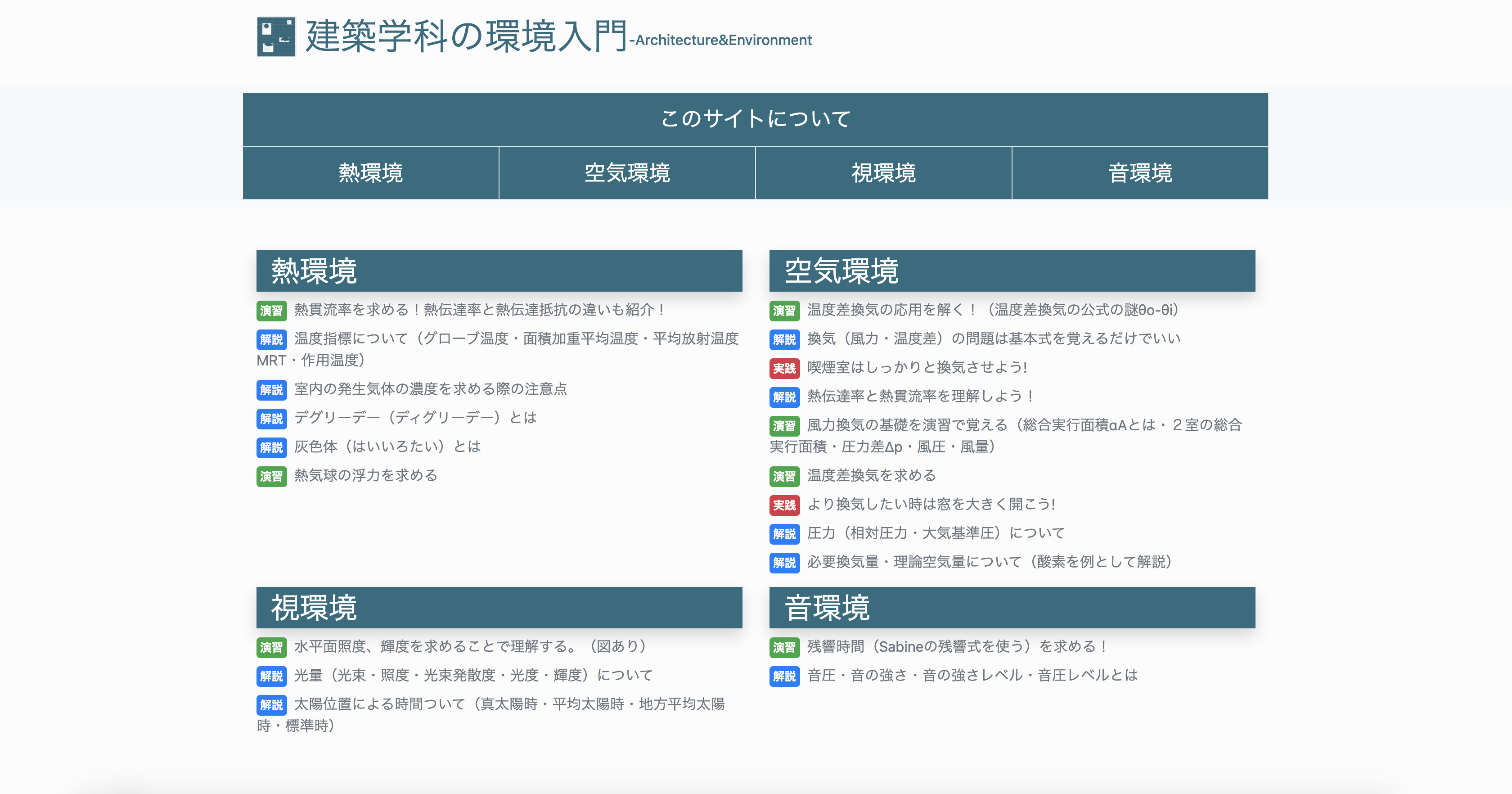The image size is (1512, 794).
Task: Select the 音環境 navigation tab
Action: click(x=1139, y=173)
